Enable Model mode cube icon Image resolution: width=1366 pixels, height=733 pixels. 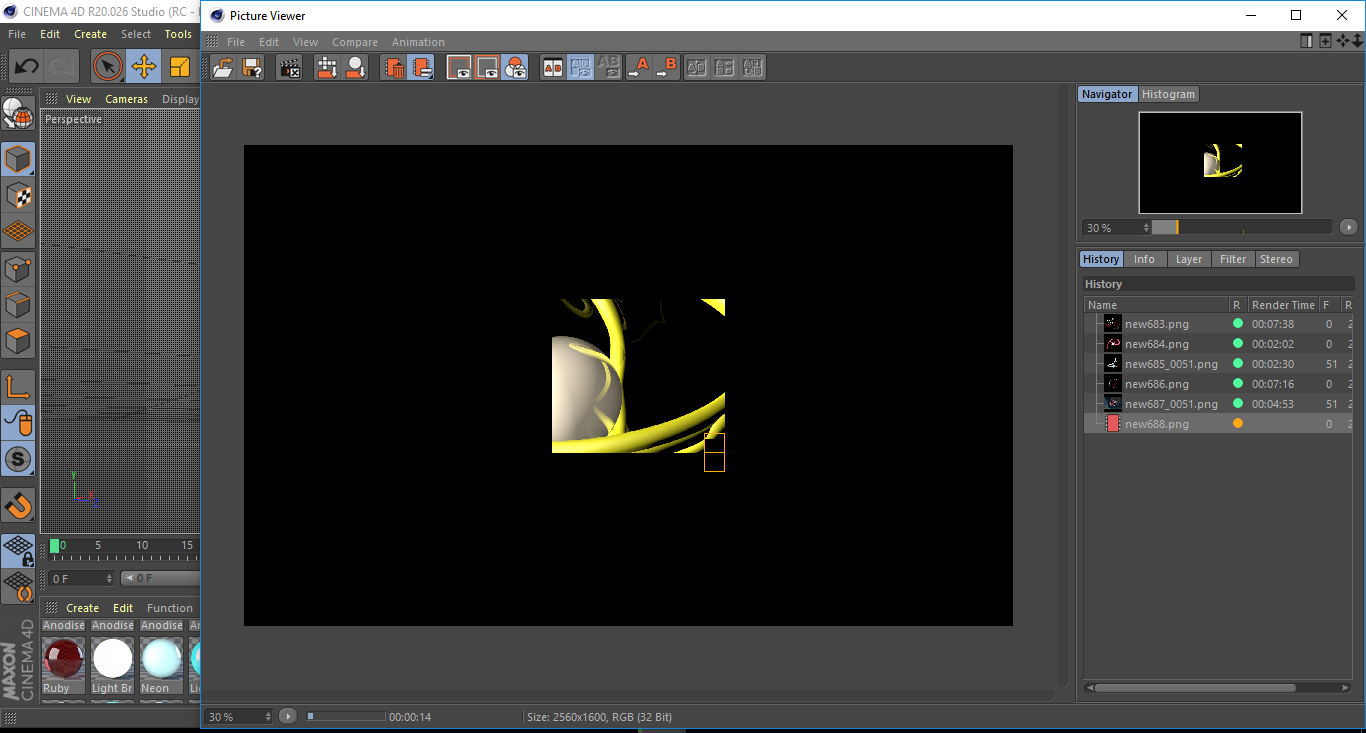pos(18,159)
